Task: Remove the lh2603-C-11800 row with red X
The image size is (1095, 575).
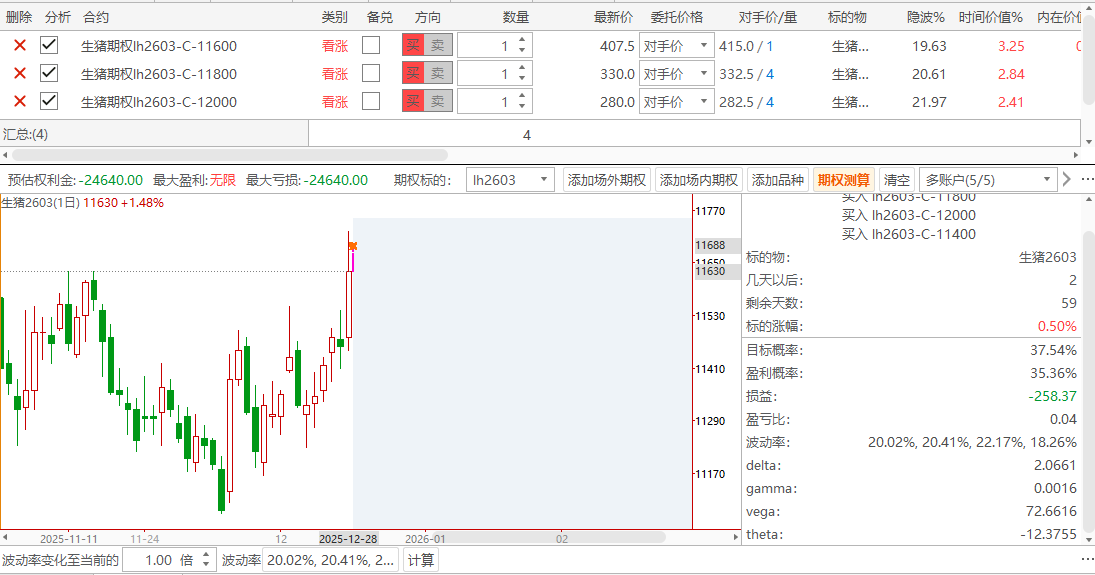Action: (x=19, y=74)
